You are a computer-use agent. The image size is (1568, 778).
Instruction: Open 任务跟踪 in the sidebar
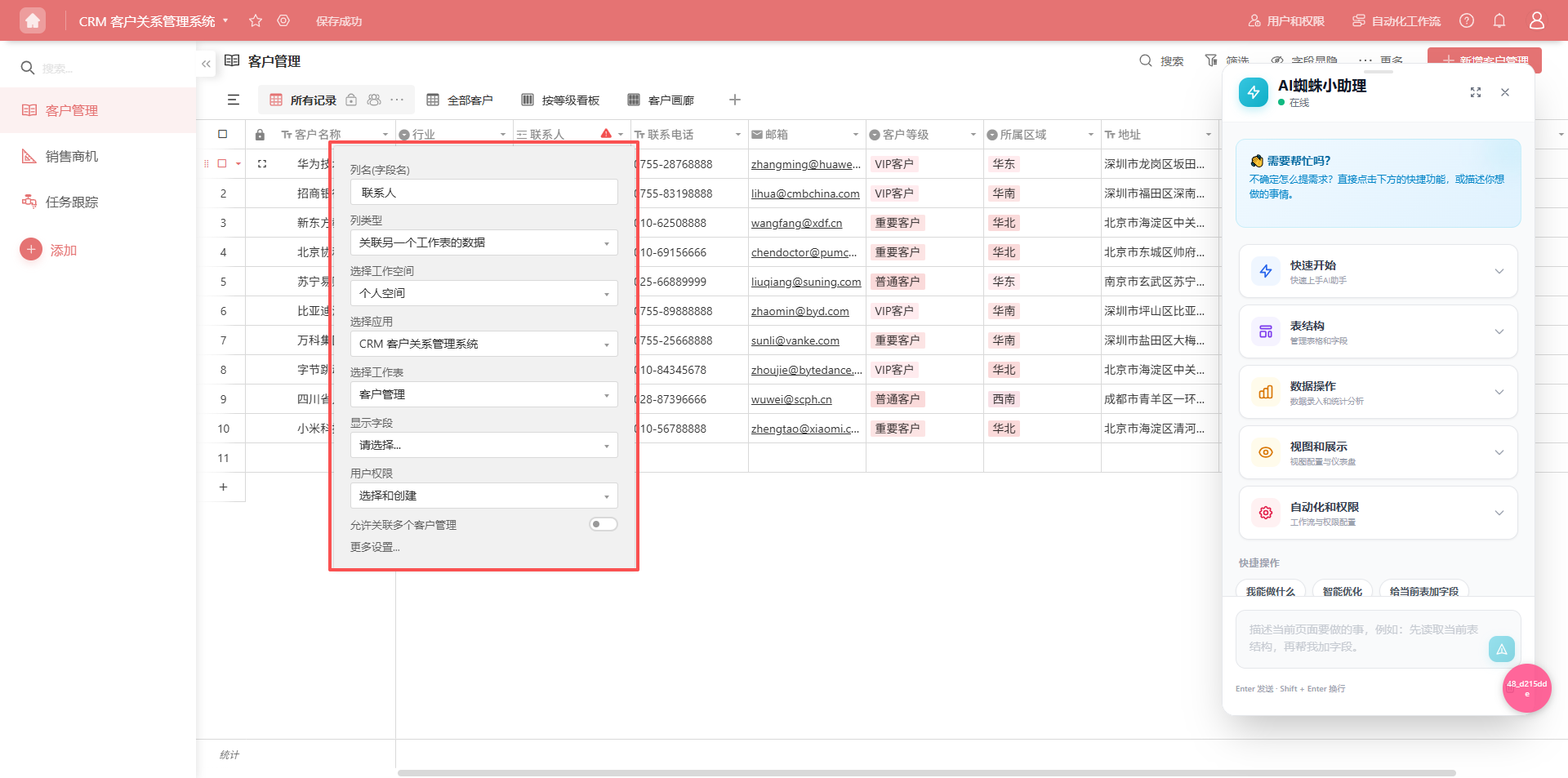pyautogui.click(x=98, y=202)
